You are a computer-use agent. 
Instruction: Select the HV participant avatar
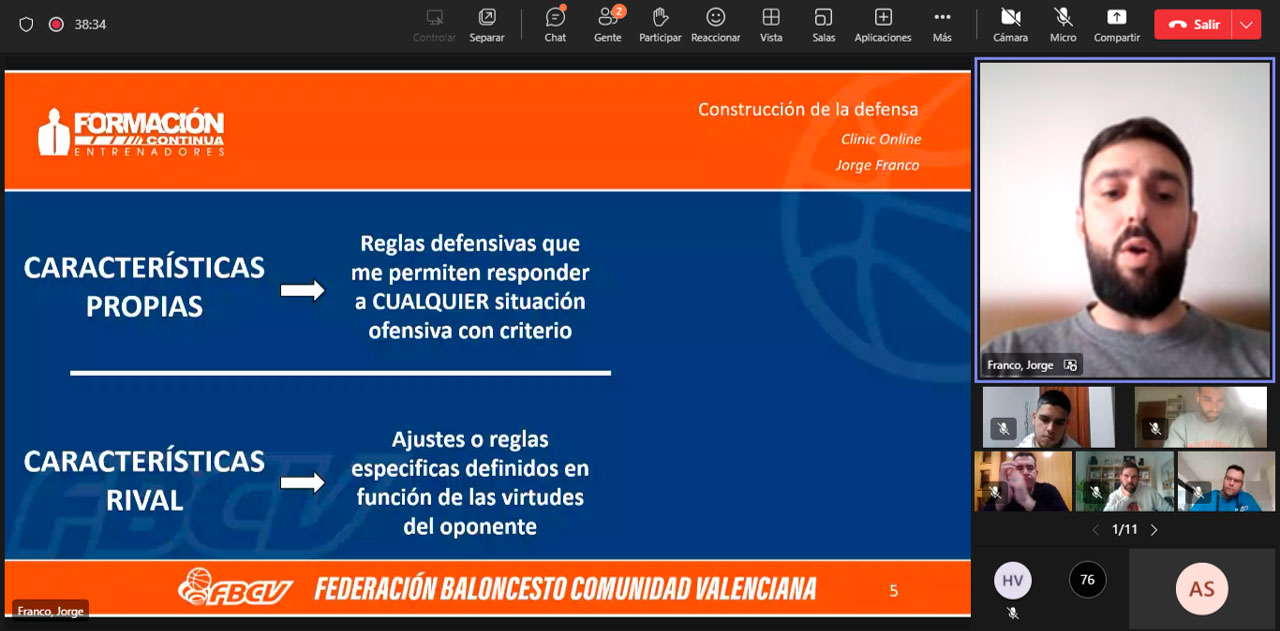click(x=1012, y=580)
